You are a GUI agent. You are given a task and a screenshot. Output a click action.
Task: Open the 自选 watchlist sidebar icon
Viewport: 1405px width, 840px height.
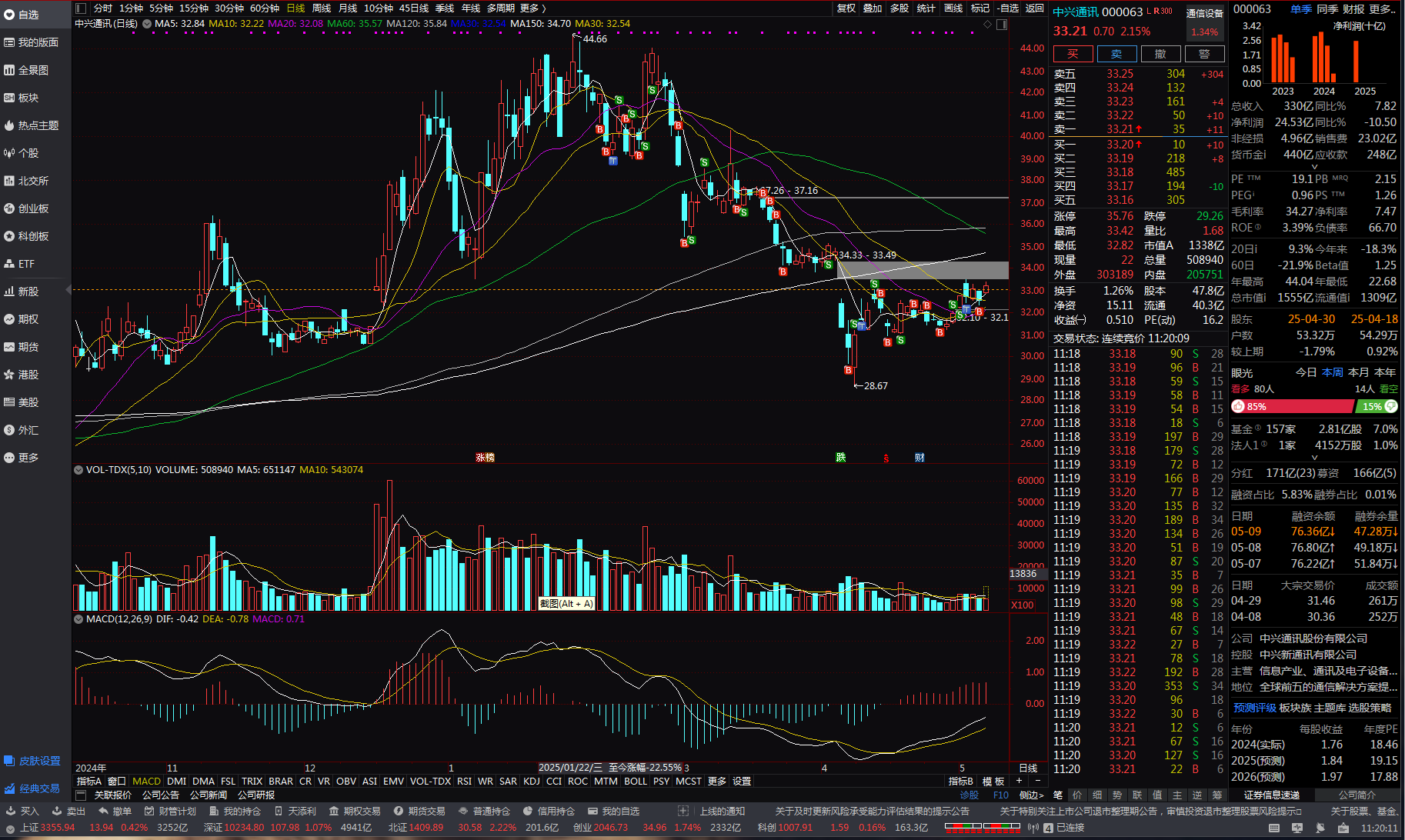pyautogui.click(x=9, y=15)
